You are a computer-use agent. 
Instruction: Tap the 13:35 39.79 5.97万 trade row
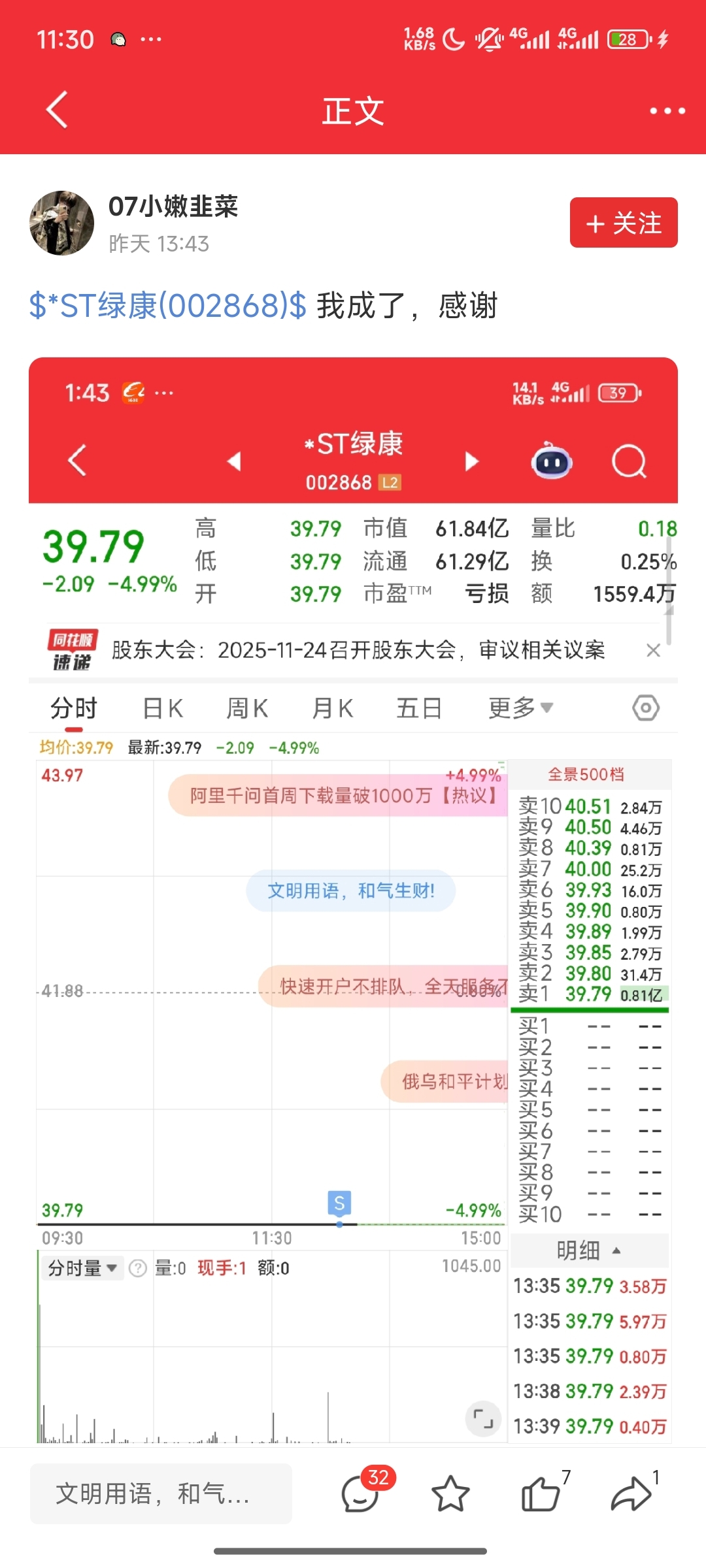coord(590,1321)
